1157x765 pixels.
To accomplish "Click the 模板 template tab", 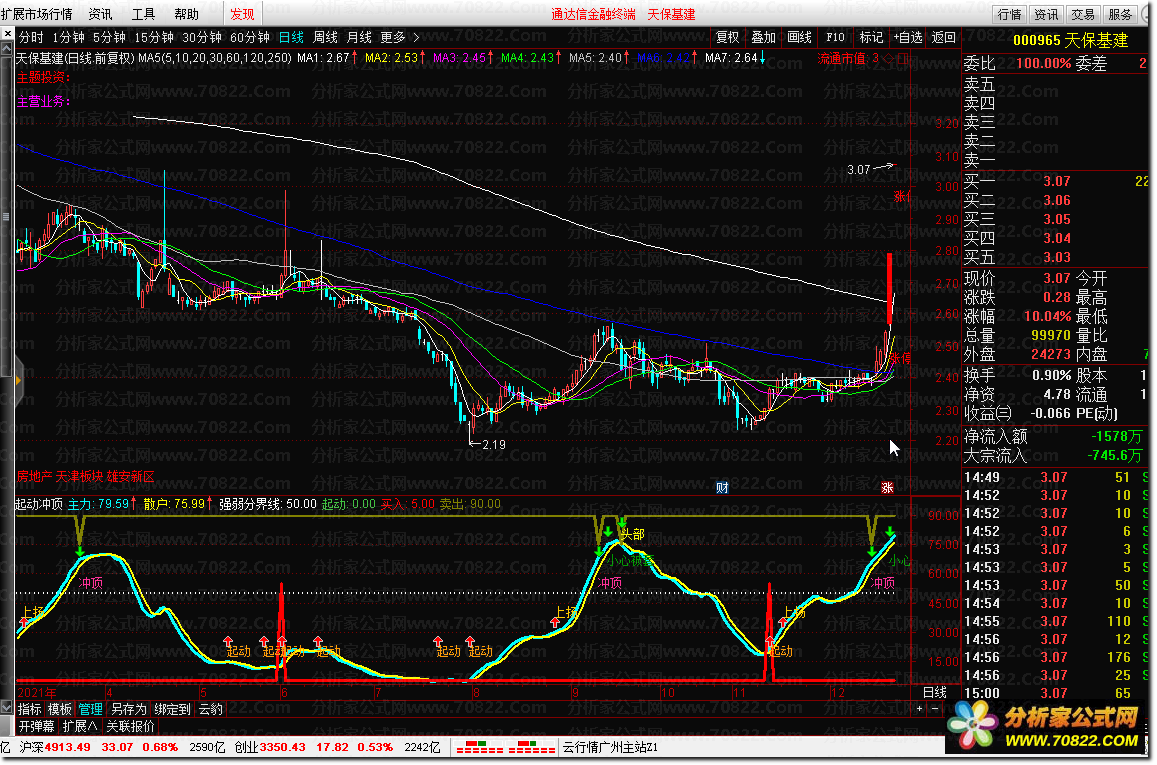I will (x=60, y=709).
